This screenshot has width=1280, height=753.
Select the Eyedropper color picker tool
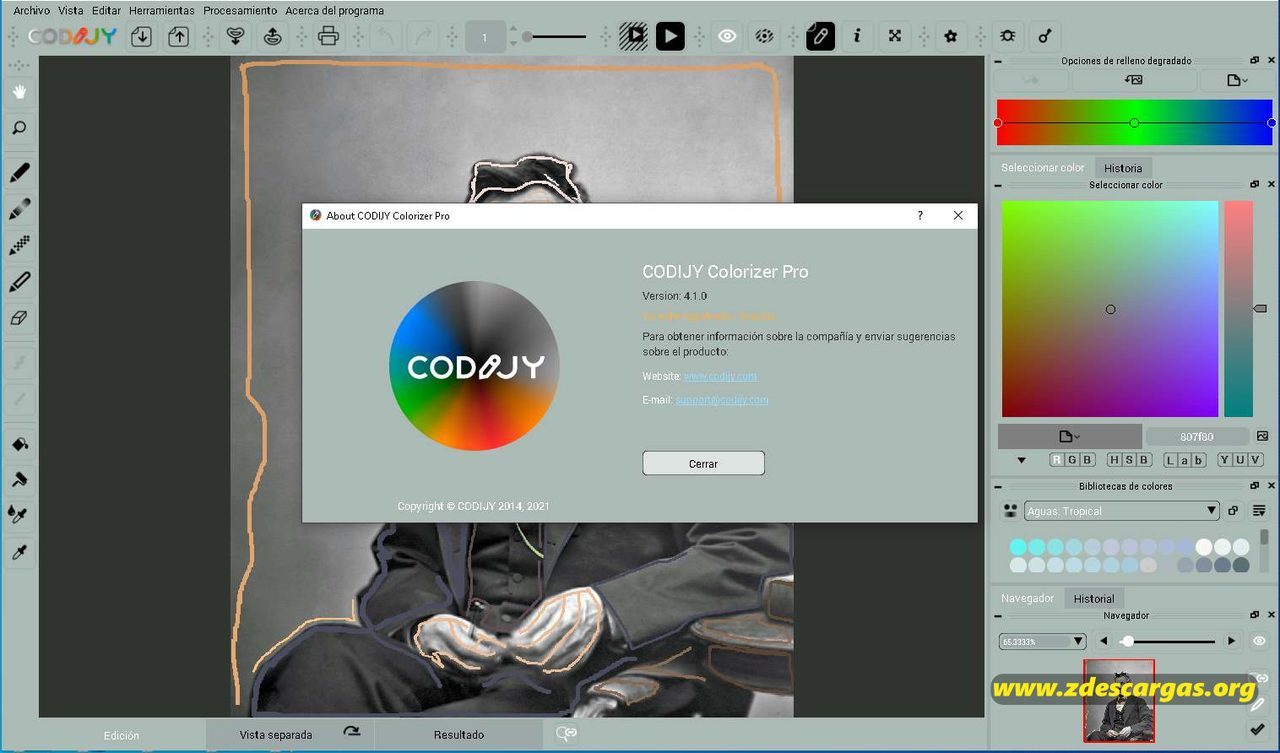click(x=19, y=552)
